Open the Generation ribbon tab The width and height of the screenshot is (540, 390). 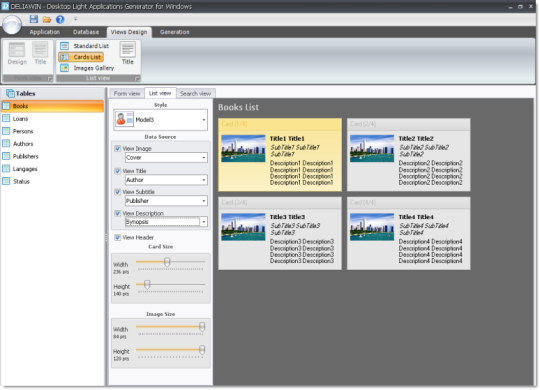175,32
